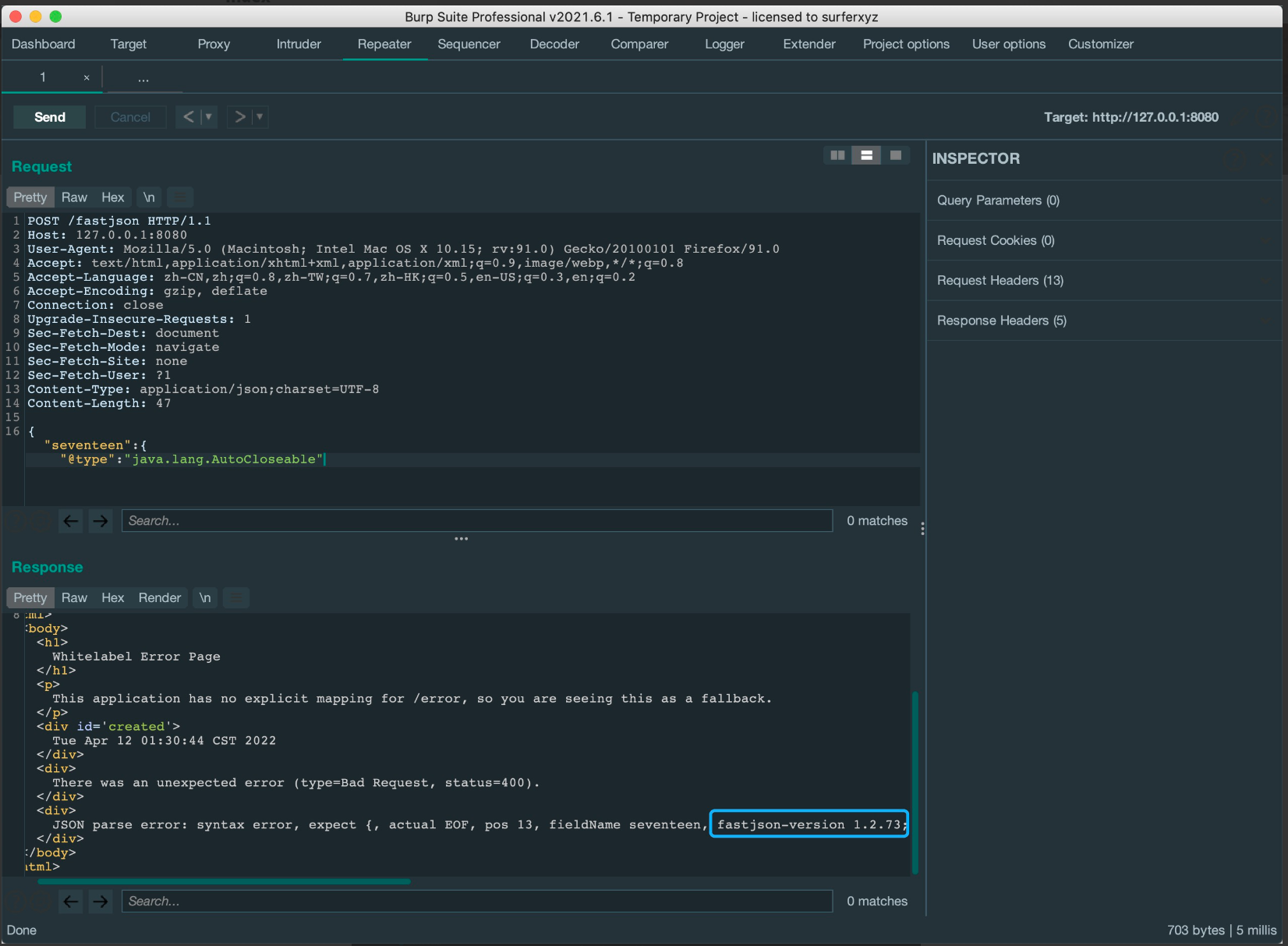Viewport: 1288px width, 946px height.
Task: Go to next match in request search
Action: point(101,521)
